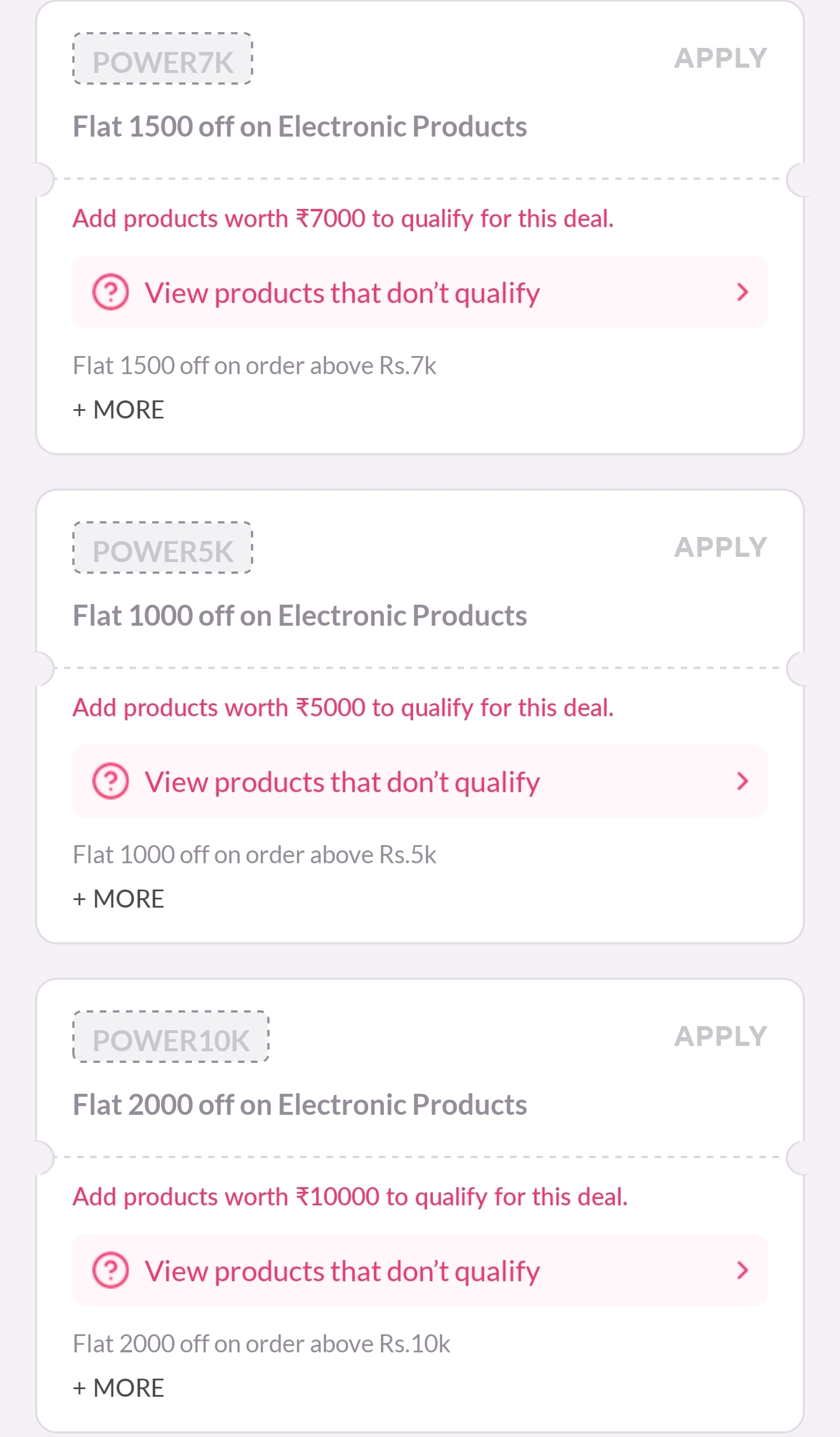This screenshot has width=840, height=1437.
Task: Open View products that don't qualify for POWER7K
Action: click(342, 293)
